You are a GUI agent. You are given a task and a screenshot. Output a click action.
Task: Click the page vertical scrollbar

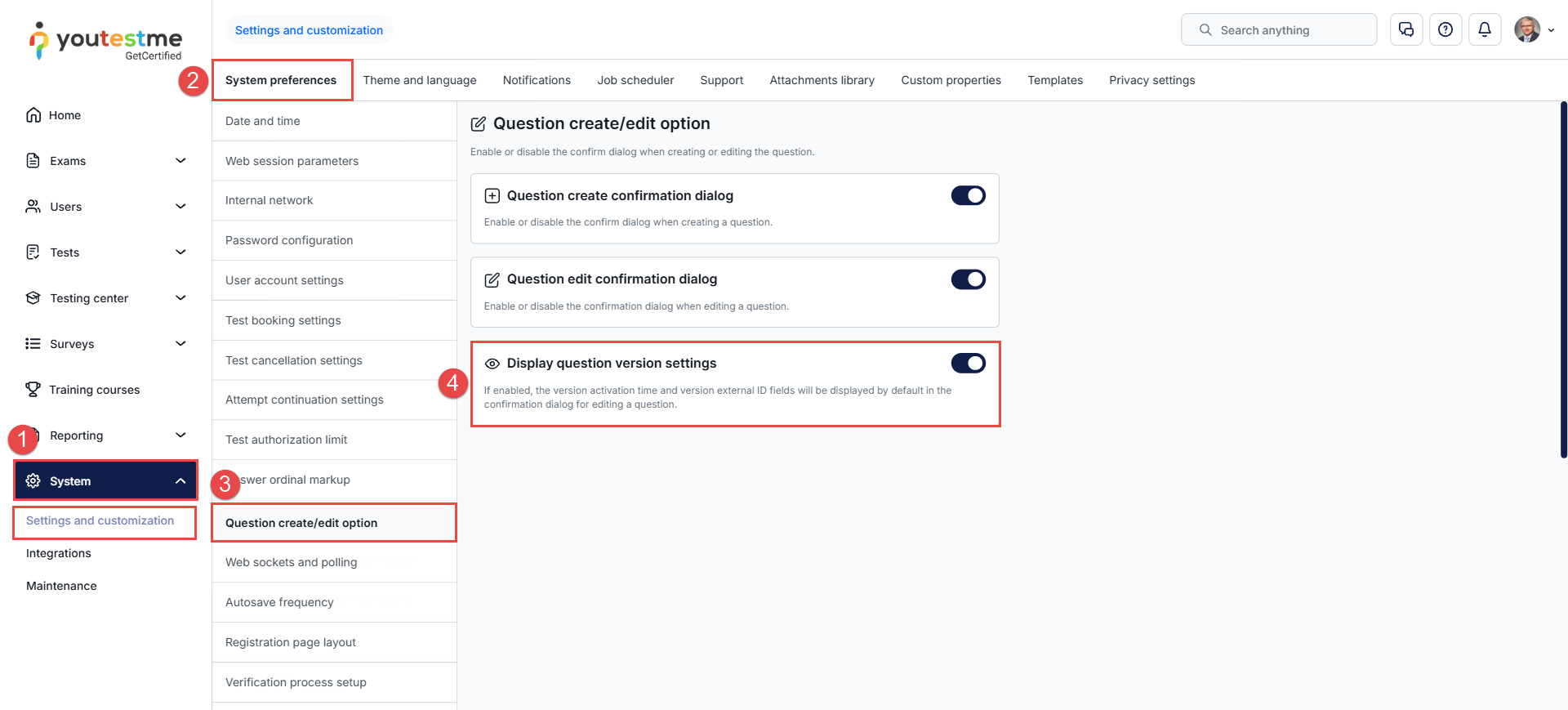(x=1564, y=279)
